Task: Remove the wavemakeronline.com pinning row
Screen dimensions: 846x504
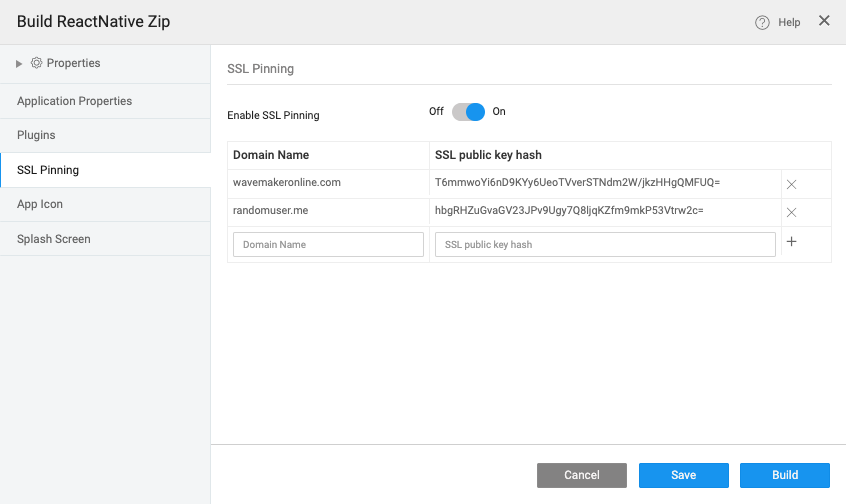Action: coord(791,184)
